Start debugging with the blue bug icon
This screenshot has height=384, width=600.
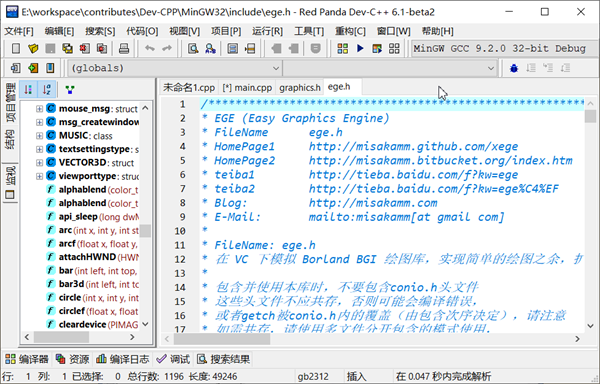(x=514, y=68)
